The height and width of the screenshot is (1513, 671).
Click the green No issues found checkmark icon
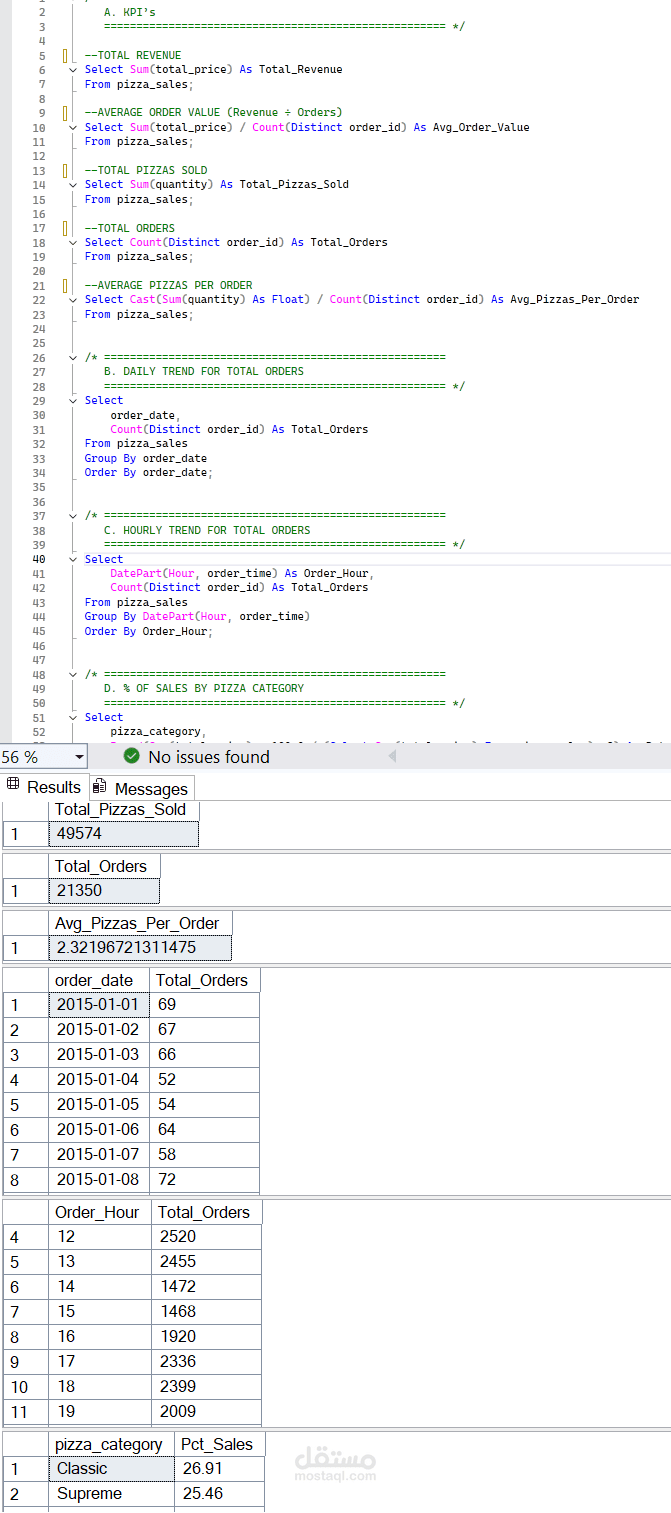(132, 757)
